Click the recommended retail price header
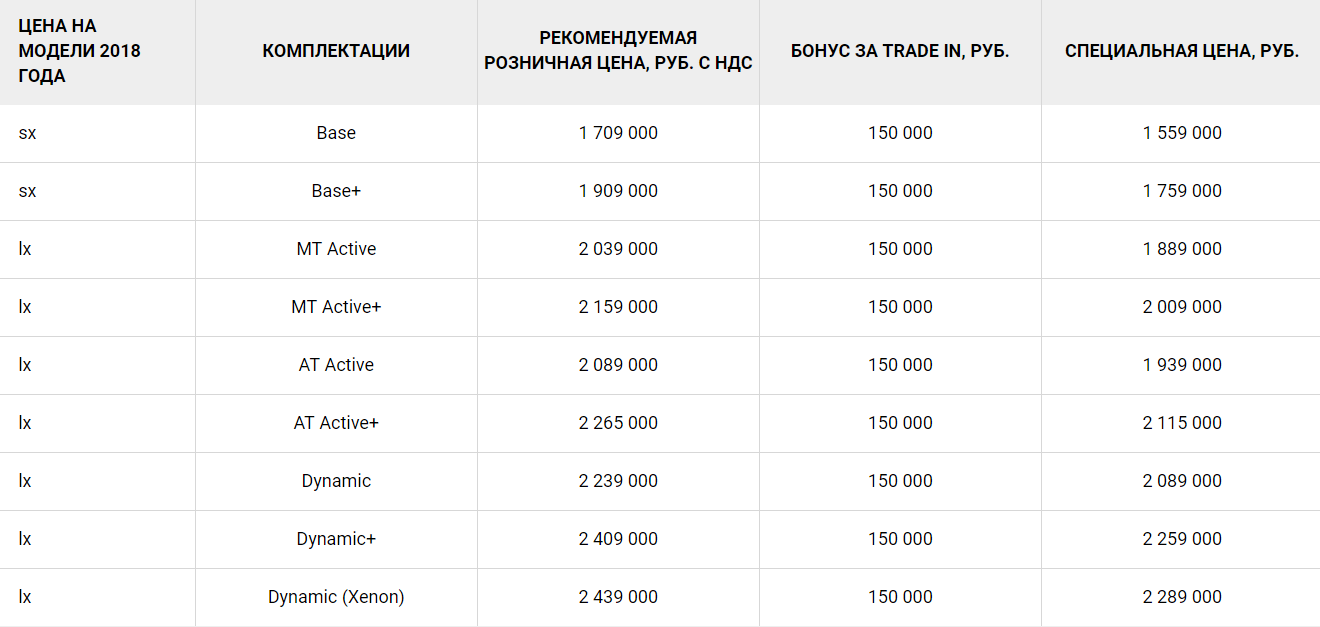The height and width of the screenshot is (627, 1320). click(618, 51)
